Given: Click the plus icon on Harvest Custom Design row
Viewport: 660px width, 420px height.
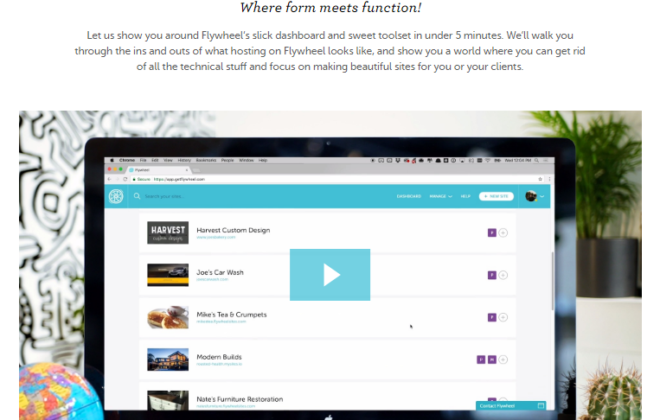Looking at the screenshot, I should [x=503, y=233].
